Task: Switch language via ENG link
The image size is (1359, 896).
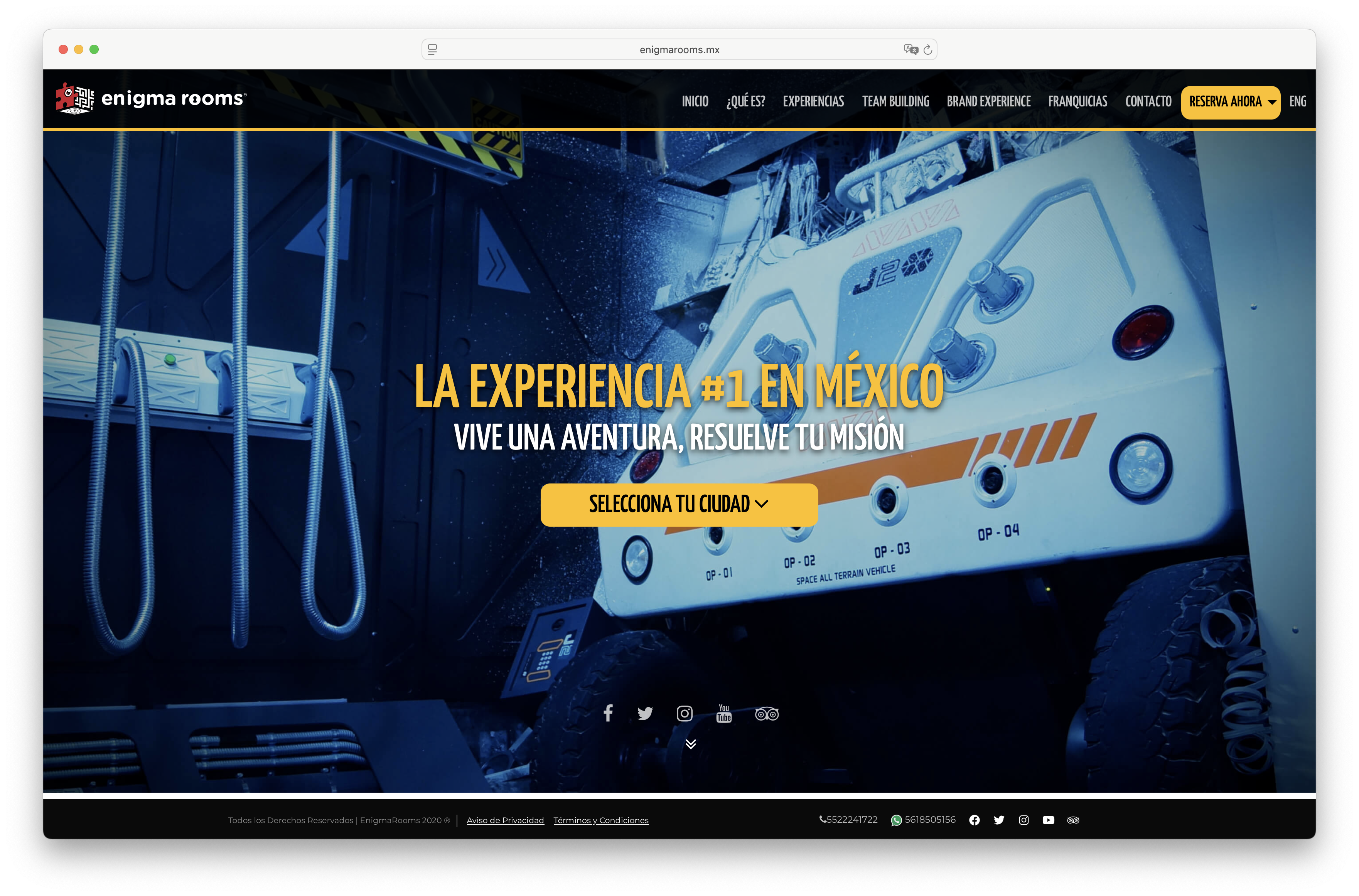Action: pyautogui.click(x=1297, y=102)
